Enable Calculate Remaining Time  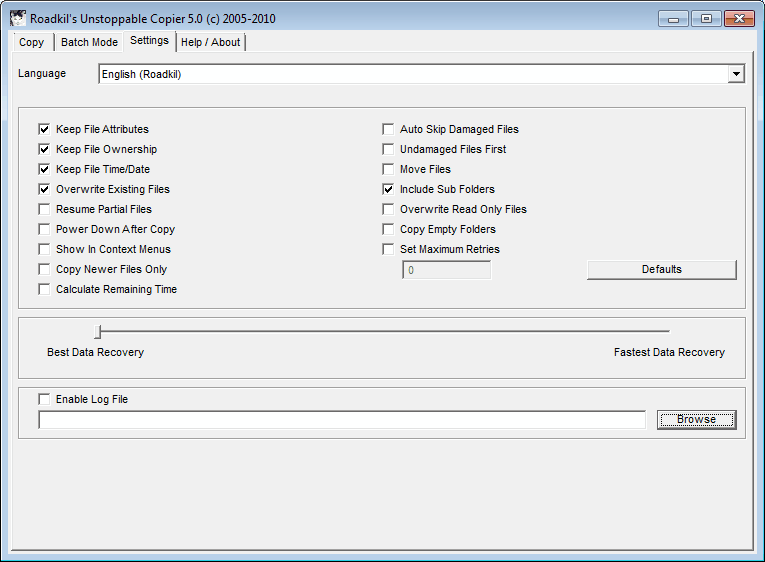tap(44, 289)
